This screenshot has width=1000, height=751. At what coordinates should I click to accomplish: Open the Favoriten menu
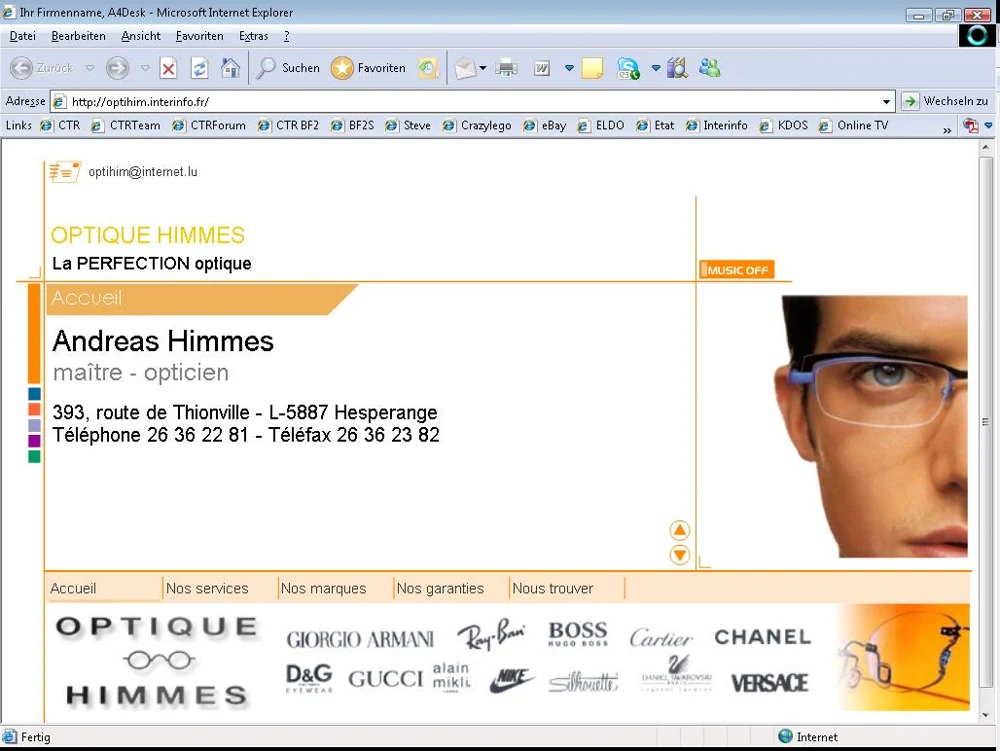point(200,36)
